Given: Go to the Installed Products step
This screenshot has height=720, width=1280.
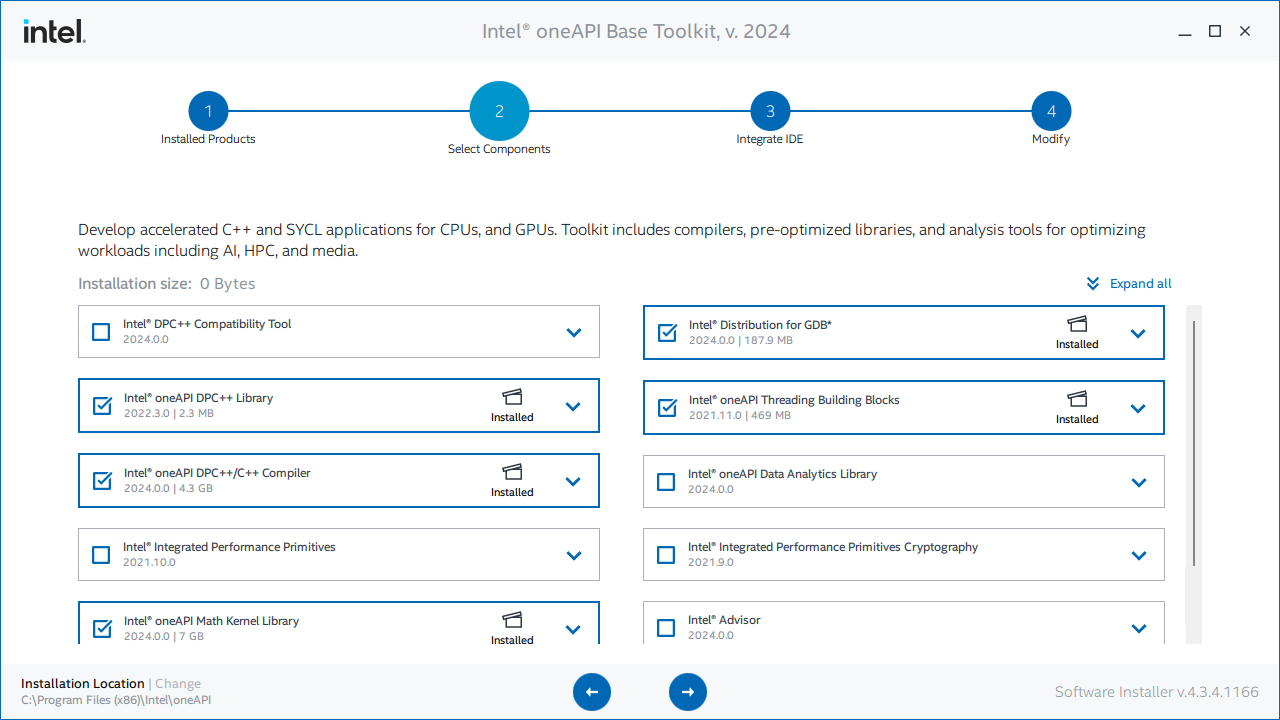Looking at the screenshot, I should (208, 111).
